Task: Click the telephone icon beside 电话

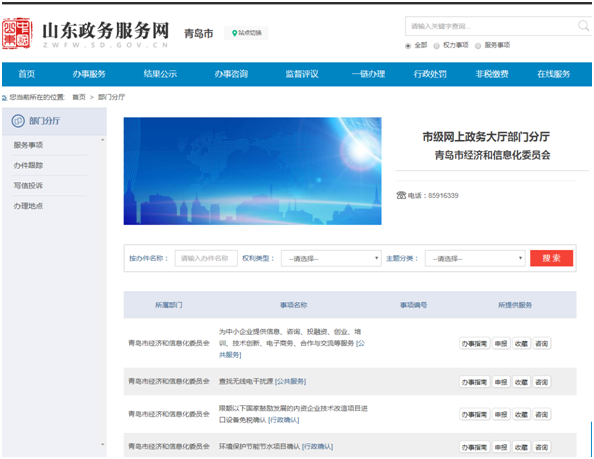Action: click(401, 195)
